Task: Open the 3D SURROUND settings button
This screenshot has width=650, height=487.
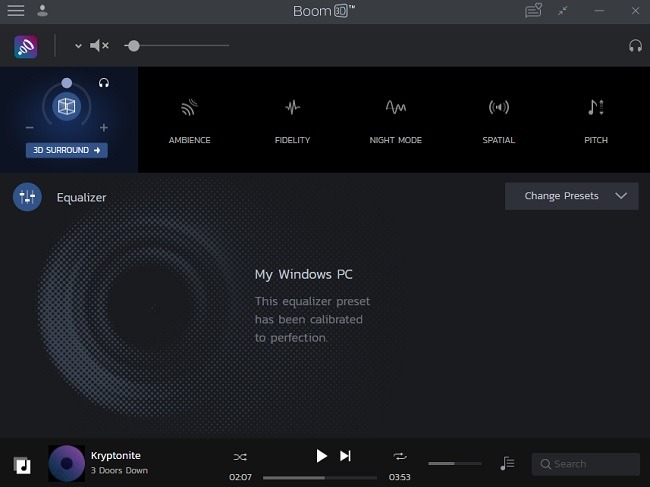Action: tap(67, 150)
